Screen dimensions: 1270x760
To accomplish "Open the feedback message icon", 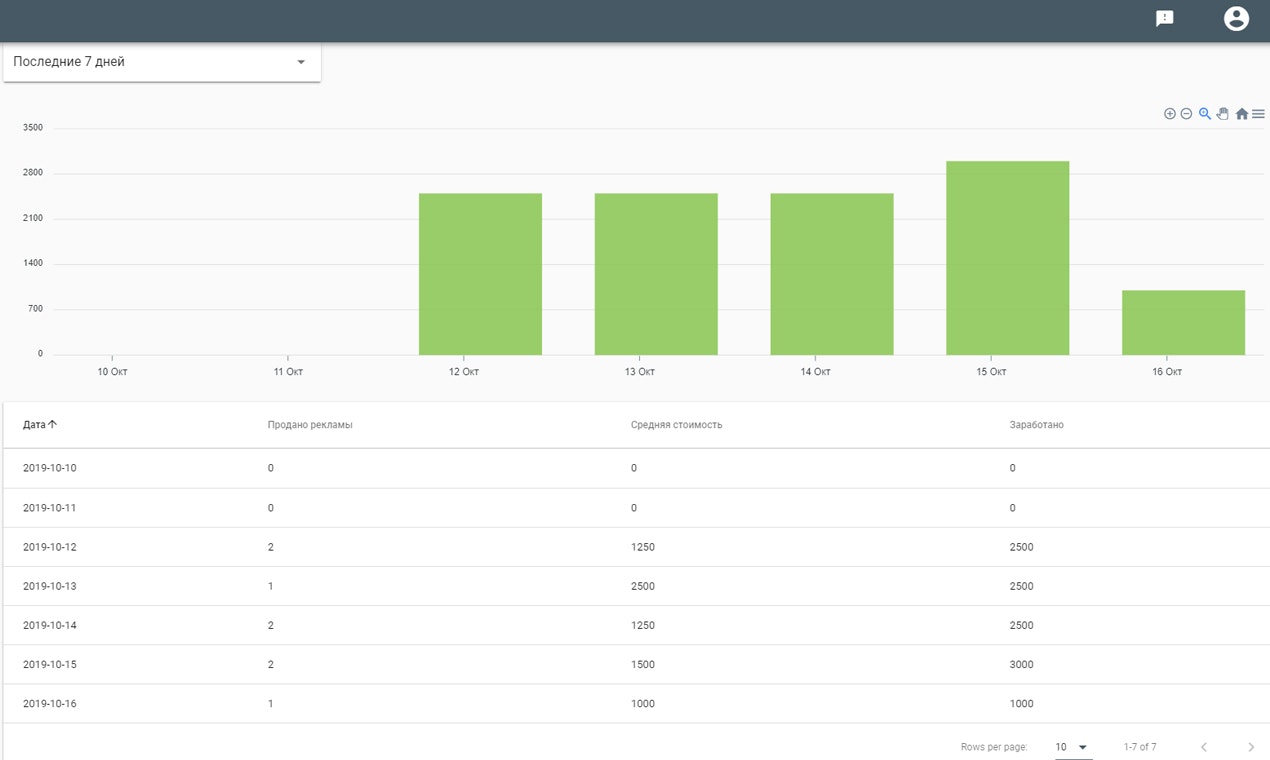I will pyautogui.click(x=1164, y=19).
